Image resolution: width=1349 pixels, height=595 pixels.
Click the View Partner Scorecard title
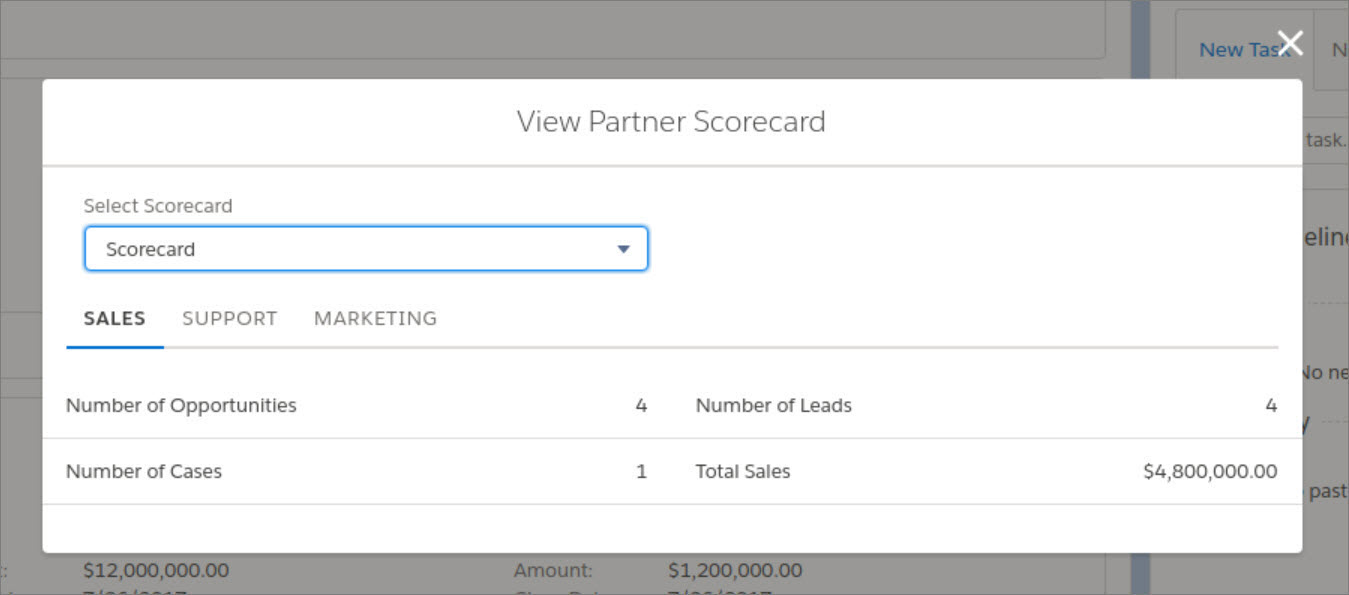[671, 121]
